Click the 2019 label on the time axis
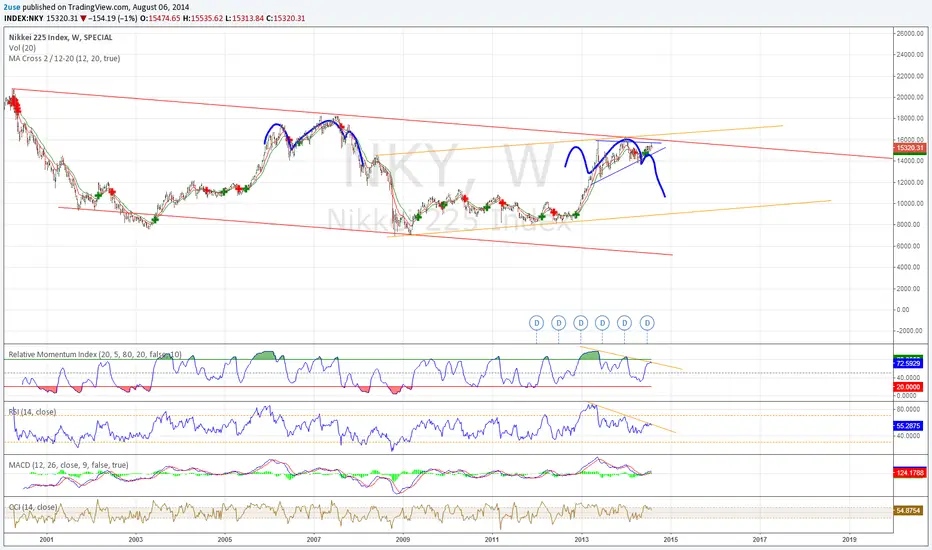 [849, 539]
